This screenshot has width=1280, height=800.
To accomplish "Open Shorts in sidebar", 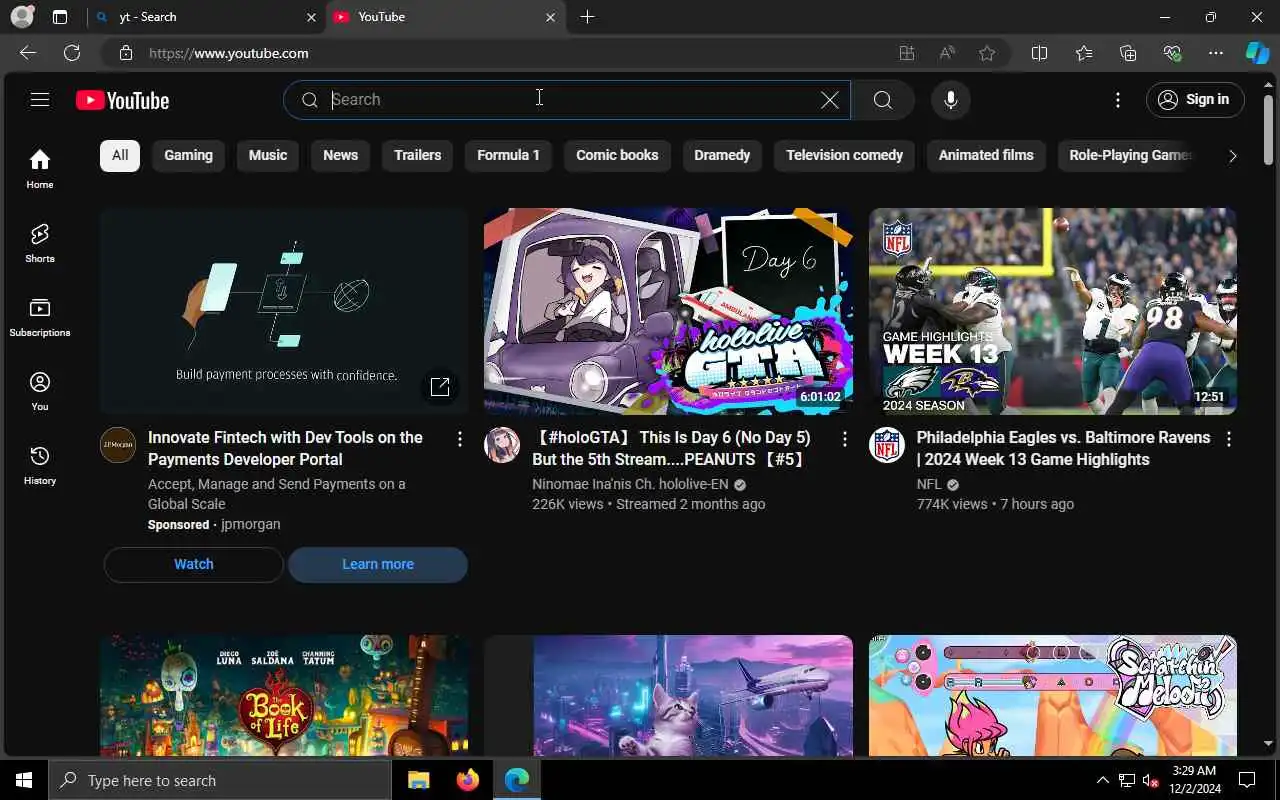I will (x=40, y=243).
